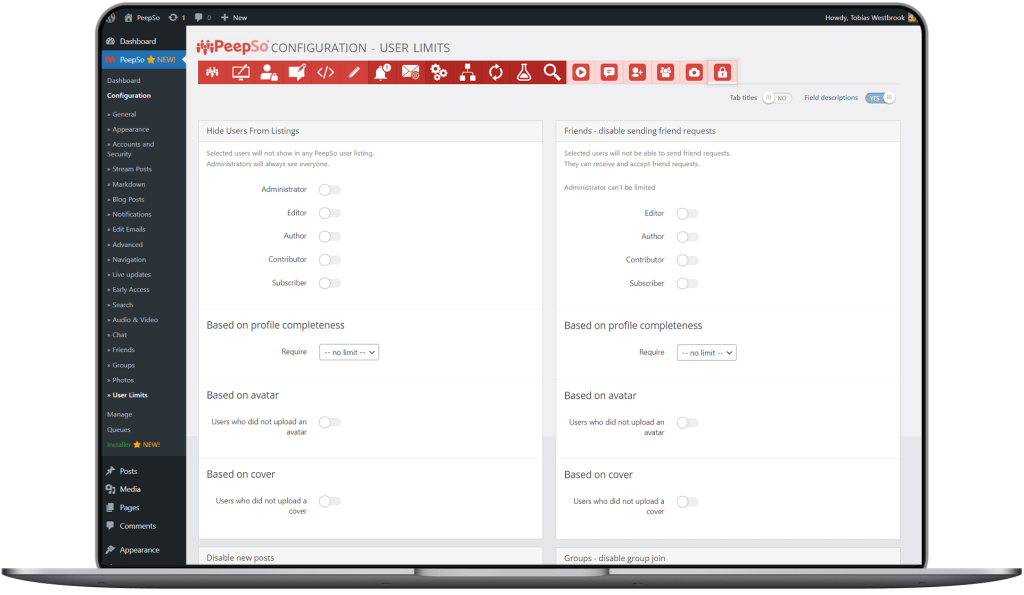Open Appearance icon in PeepSo red toolbar
This screenshot has height=595, width=1024.
pyautogui.click(x=240, y=72)
